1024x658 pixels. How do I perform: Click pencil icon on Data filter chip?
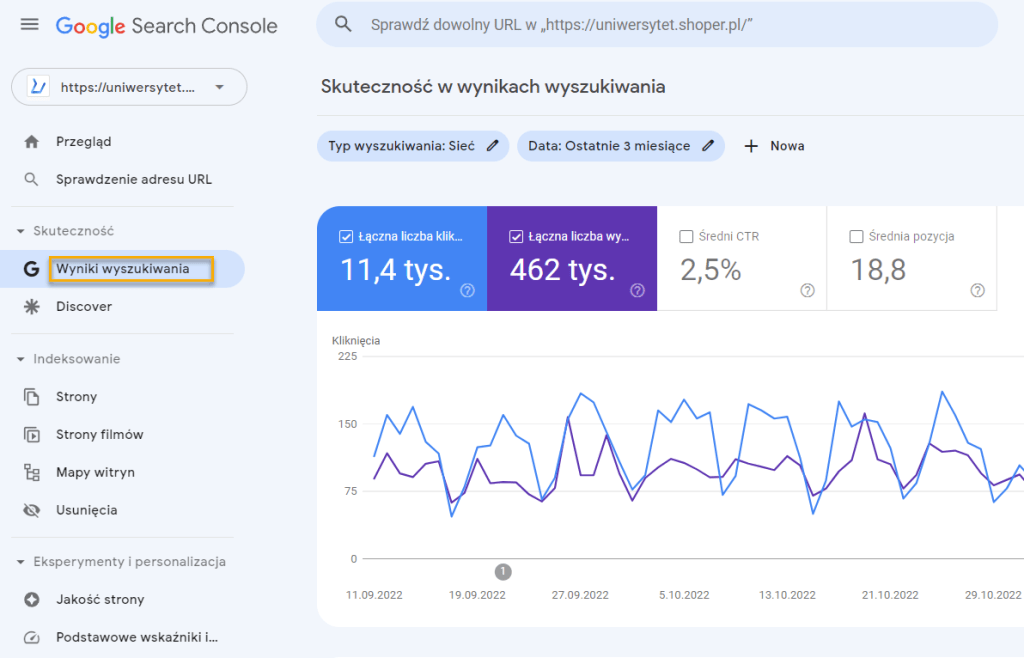pos(708,146)
